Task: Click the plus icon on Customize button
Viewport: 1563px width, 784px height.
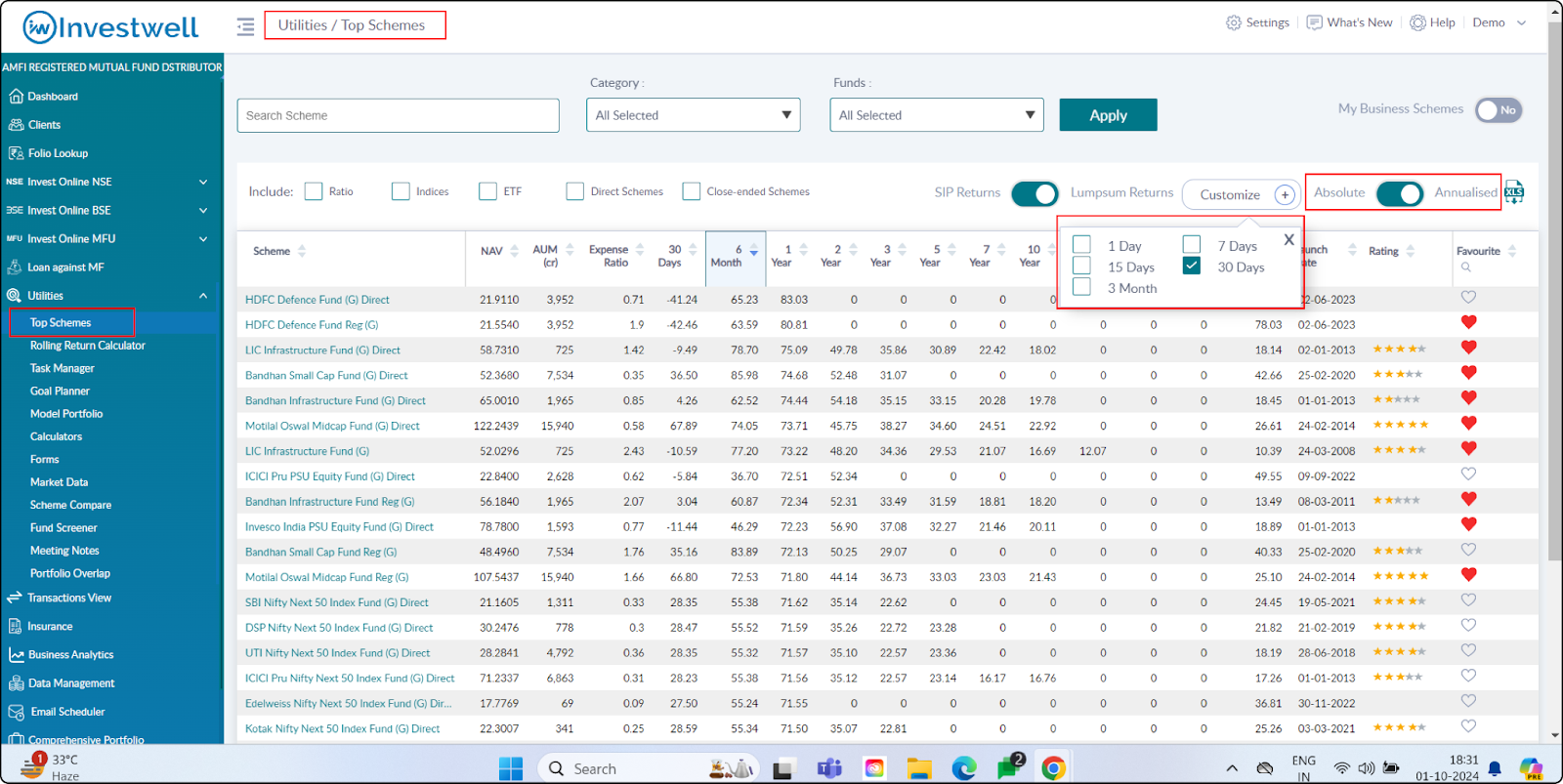Action: click(x=1285, y=195)
